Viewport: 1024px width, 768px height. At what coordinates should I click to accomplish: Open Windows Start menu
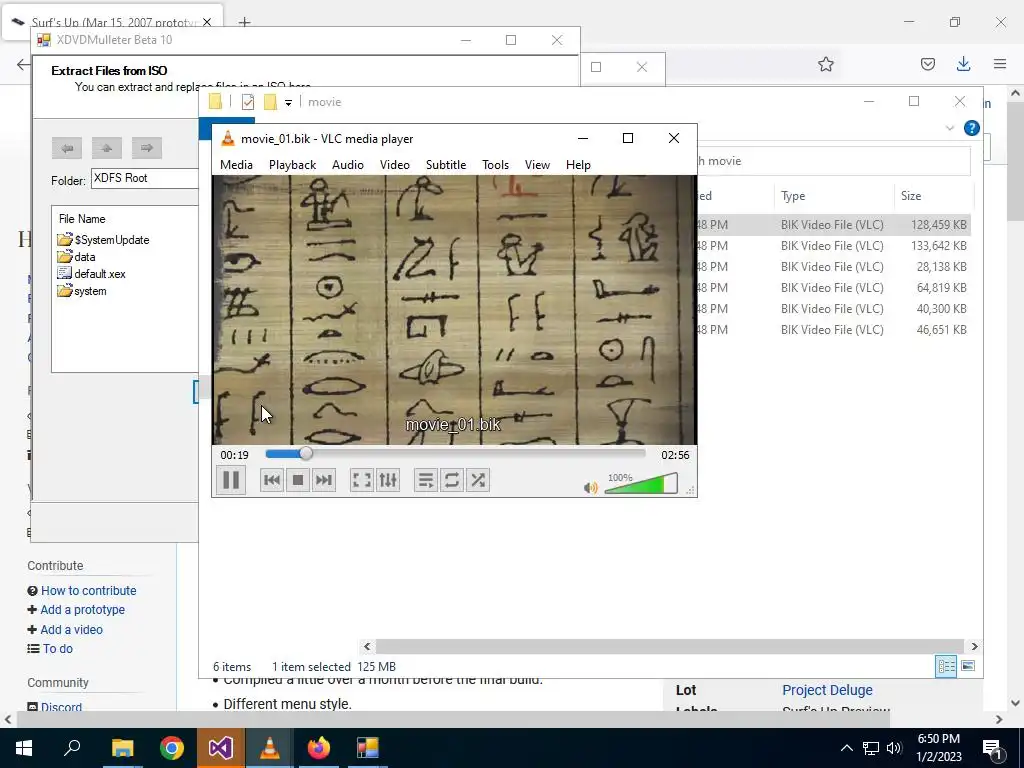(x=24, y=748)
